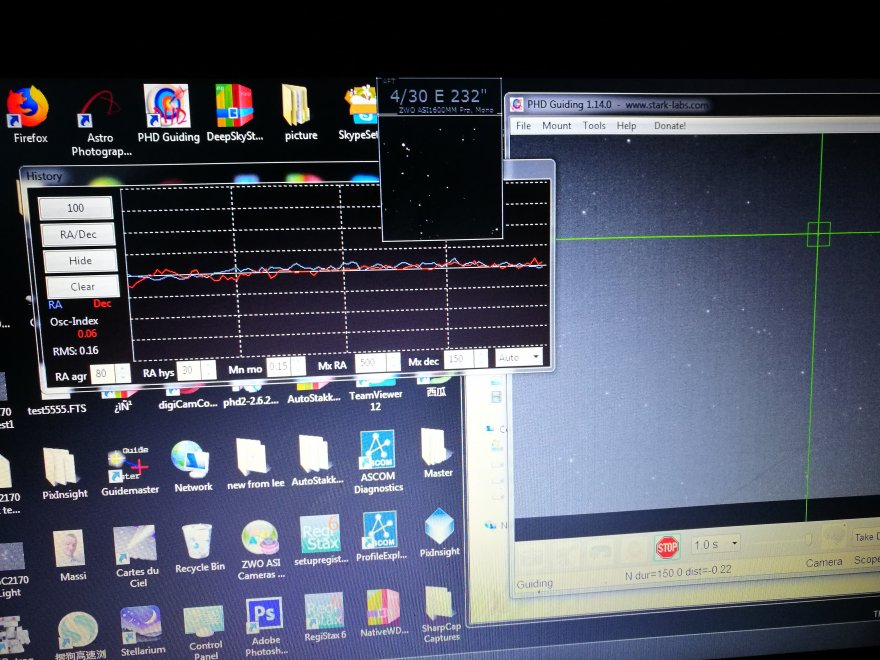880x660 pixels.
Task: Open the 'picture' folder on desktop
Action: 300,112
